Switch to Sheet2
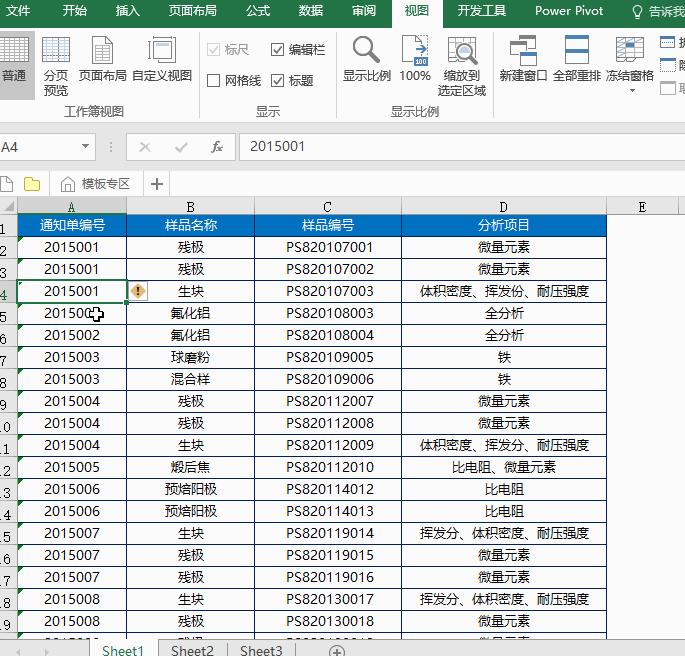Image resolution: width=685 pixels, height=656 pixels. pyautogui.click(x=192, y=650)
